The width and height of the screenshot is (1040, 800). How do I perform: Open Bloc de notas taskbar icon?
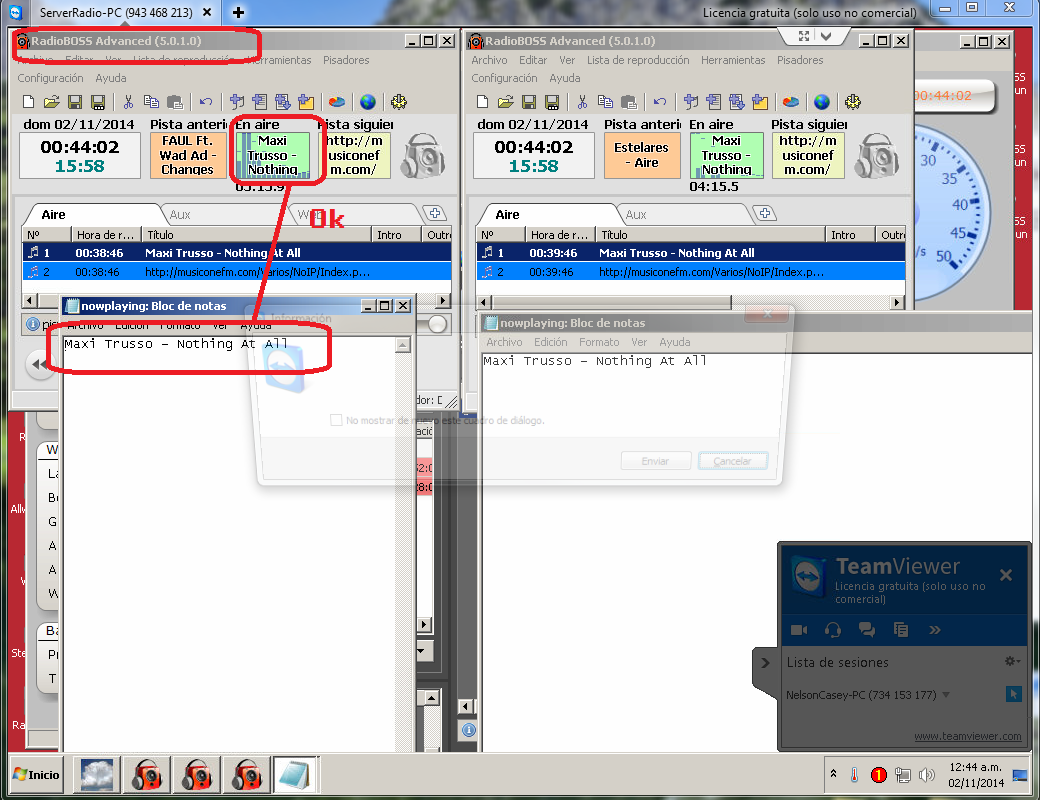(294, 774)
